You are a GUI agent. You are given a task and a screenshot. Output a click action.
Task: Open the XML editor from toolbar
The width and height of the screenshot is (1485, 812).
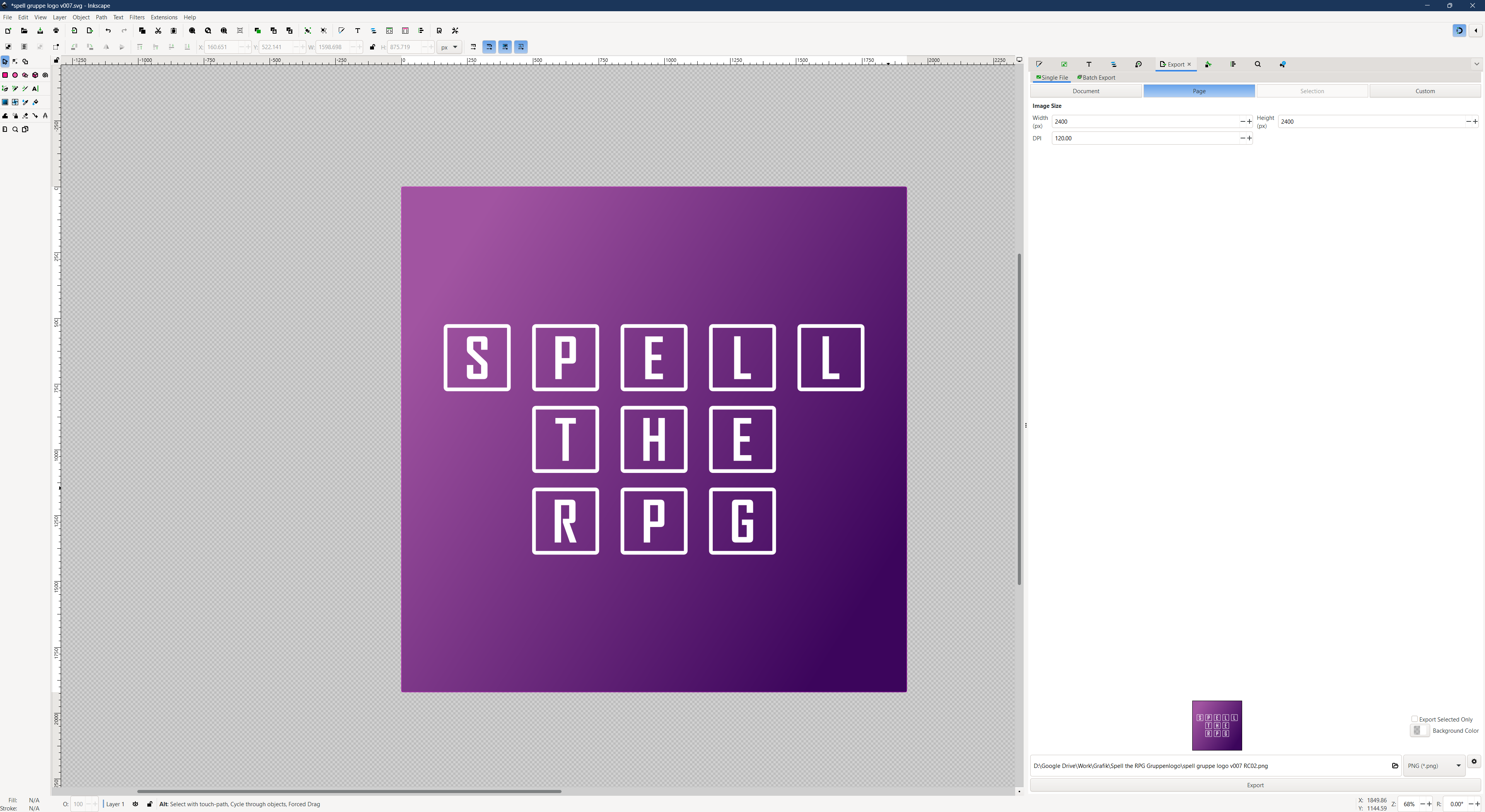click(390, 31)
